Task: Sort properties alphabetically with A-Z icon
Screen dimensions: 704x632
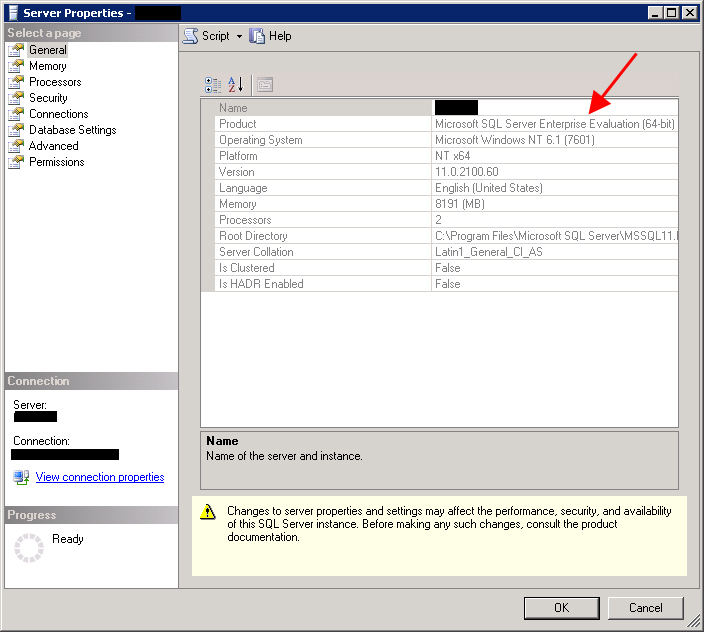Action: (x=236, y=84)
